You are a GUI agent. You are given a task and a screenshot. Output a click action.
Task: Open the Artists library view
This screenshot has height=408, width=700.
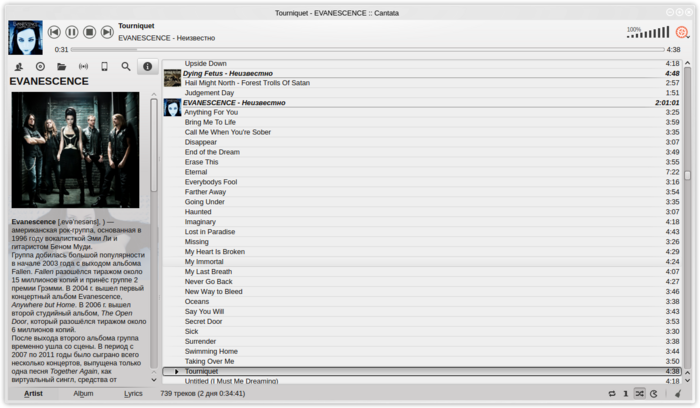19,67
